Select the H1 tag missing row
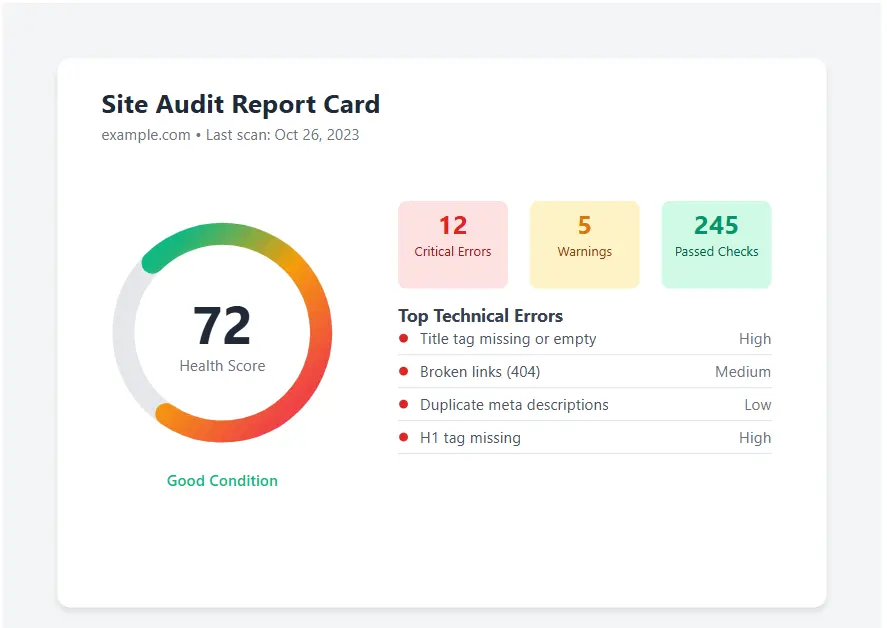 (585, 437)
